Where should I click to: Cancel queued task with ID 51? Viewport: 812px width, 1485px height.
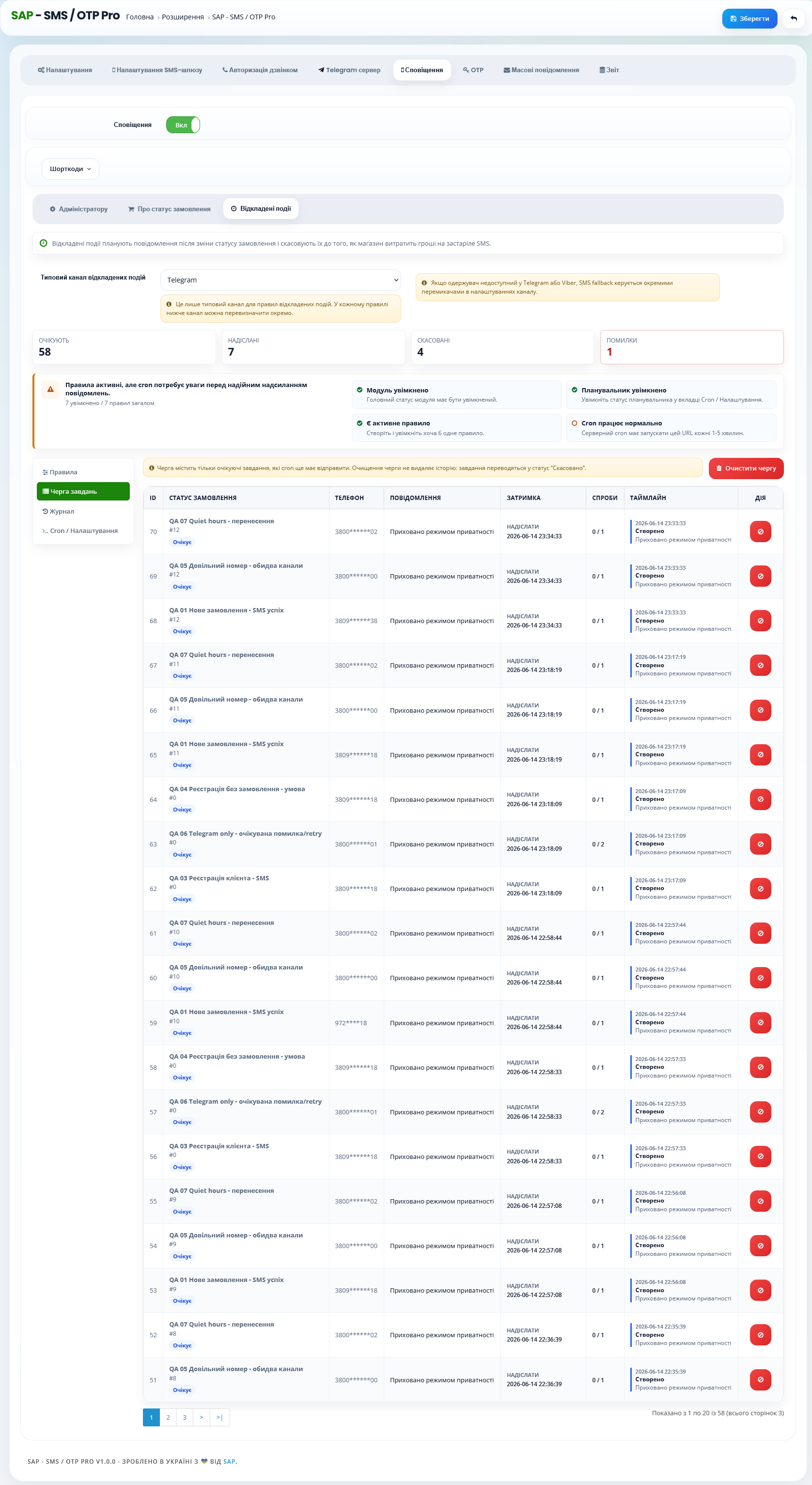[x=760, y=1380]
